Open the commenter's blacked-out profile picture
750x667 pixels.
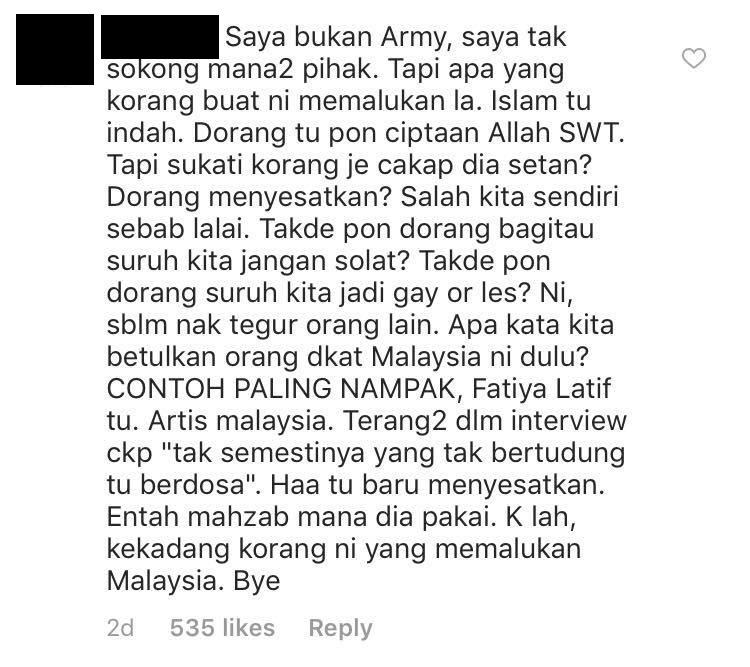(x=55, y=49)
